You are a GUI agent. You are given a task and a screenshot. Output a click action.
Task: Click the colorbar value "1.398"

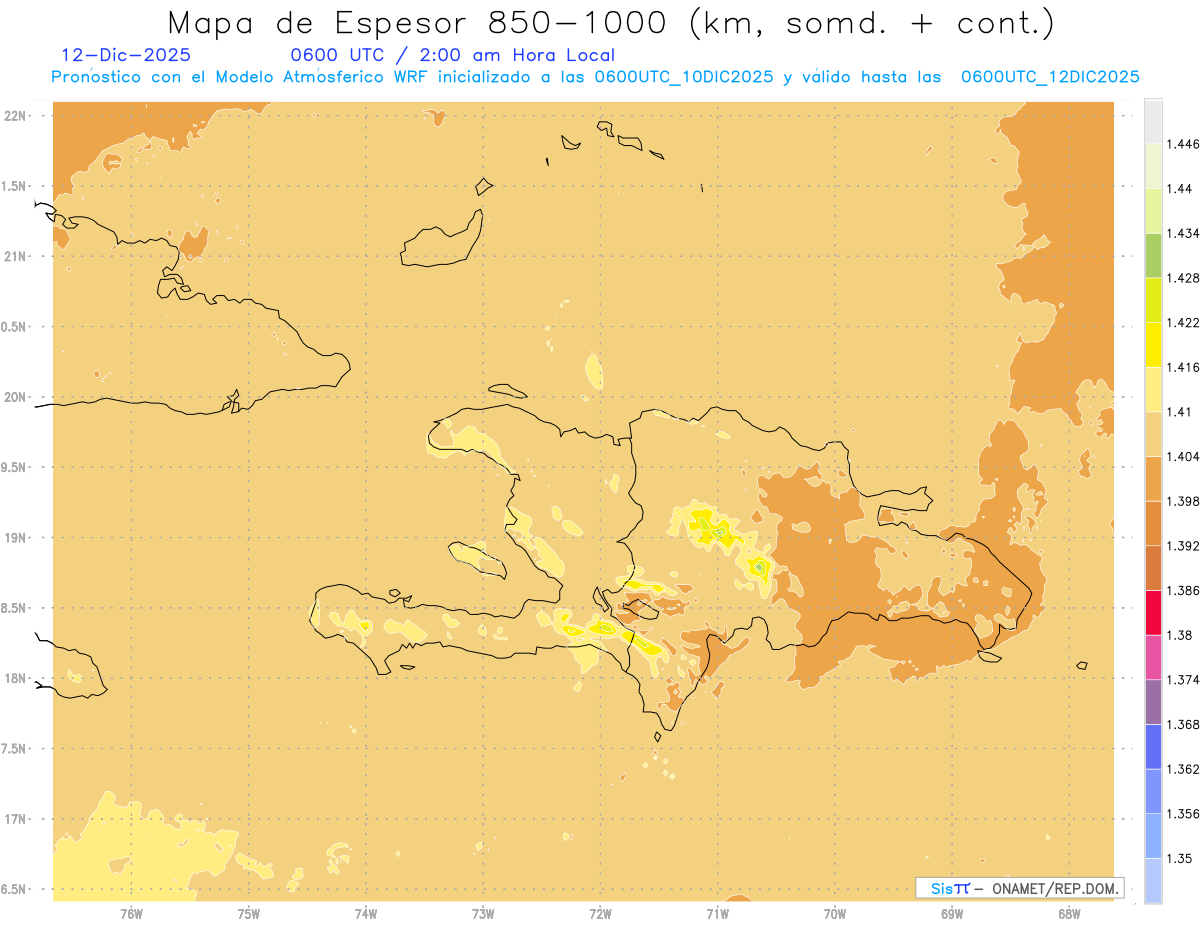point(1183,501)
